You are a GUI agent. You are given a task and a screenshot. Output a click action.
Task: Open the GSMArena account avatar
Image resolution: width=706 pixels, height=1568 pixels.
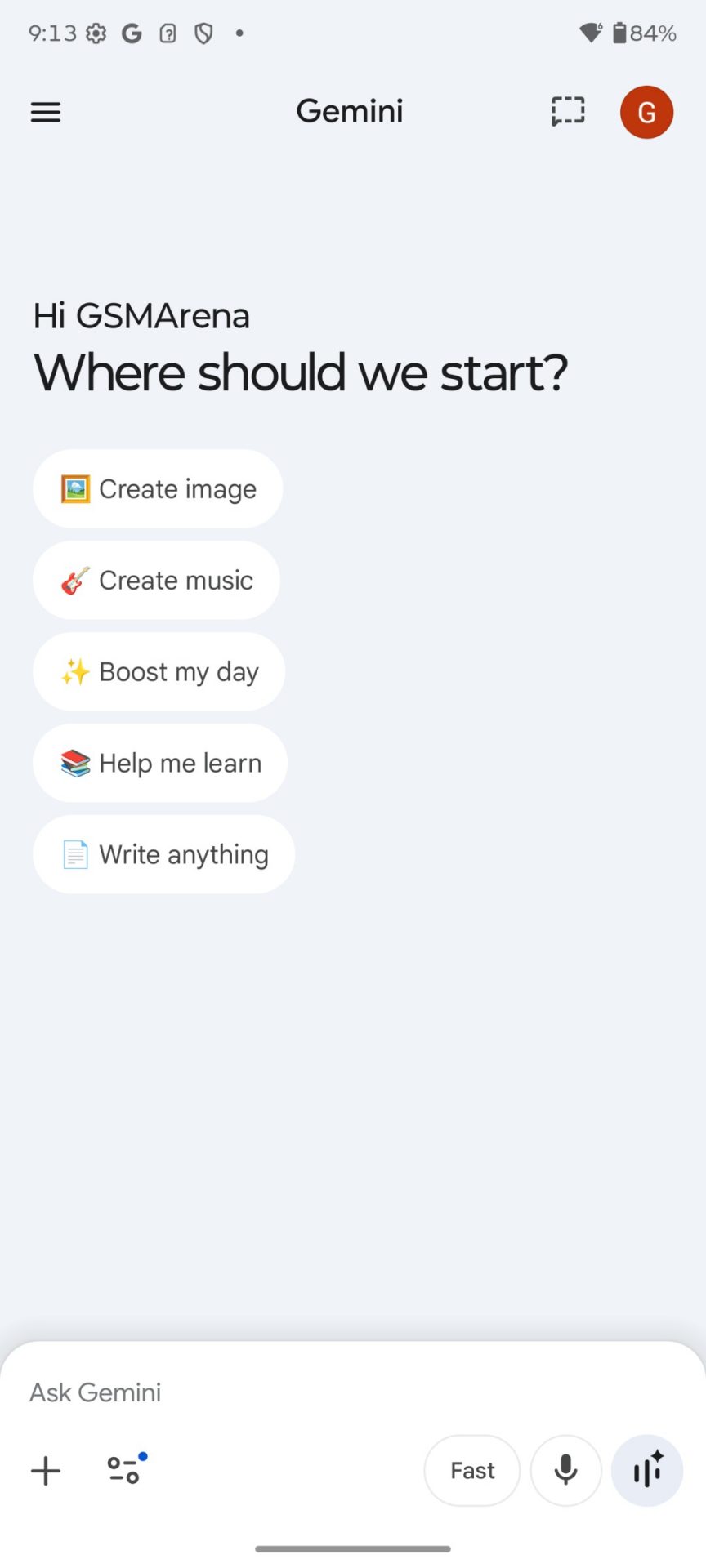[646, 112]
